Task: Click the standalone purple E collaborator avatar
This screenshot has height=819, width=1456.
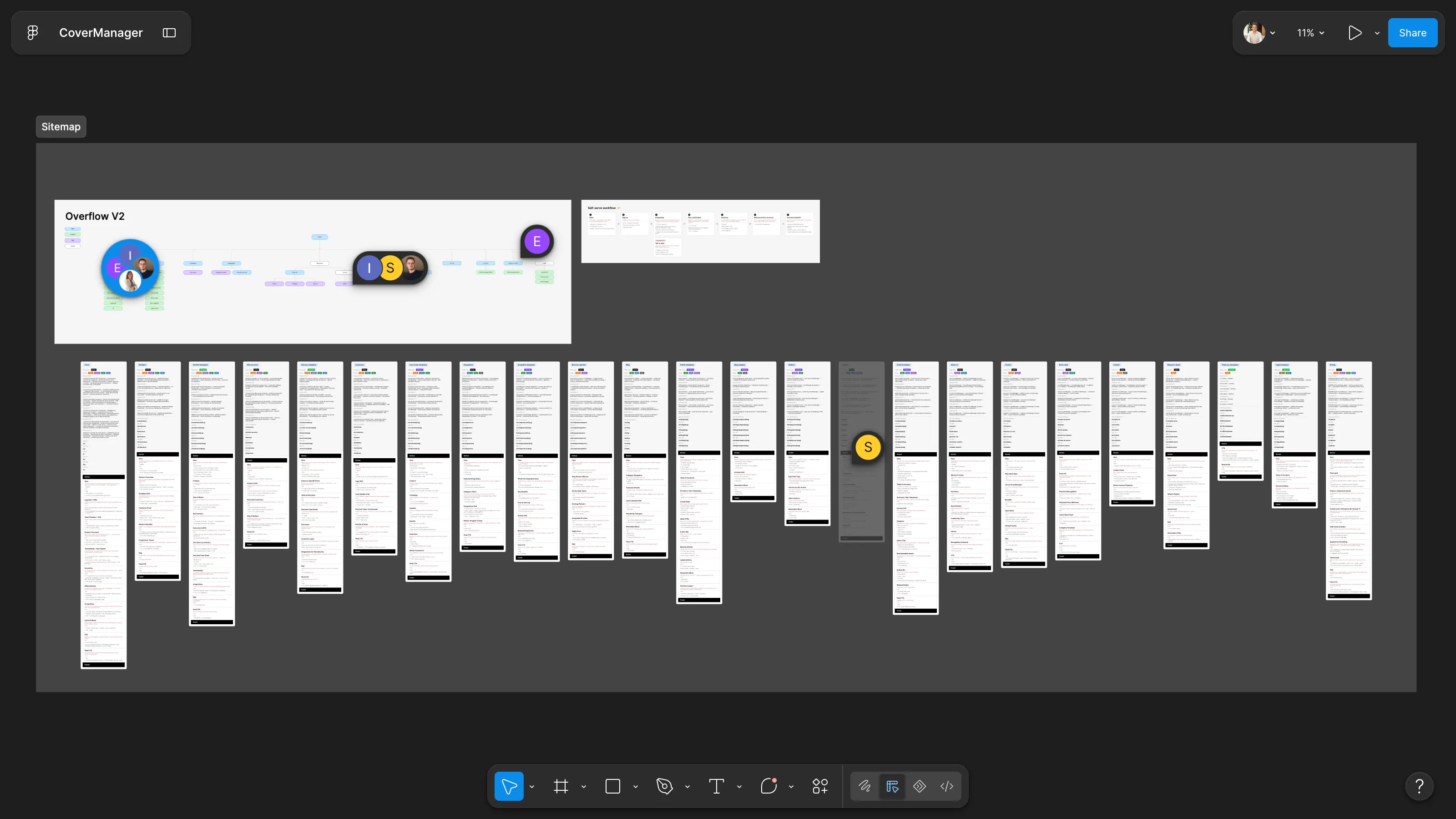Action: (536, 242)
